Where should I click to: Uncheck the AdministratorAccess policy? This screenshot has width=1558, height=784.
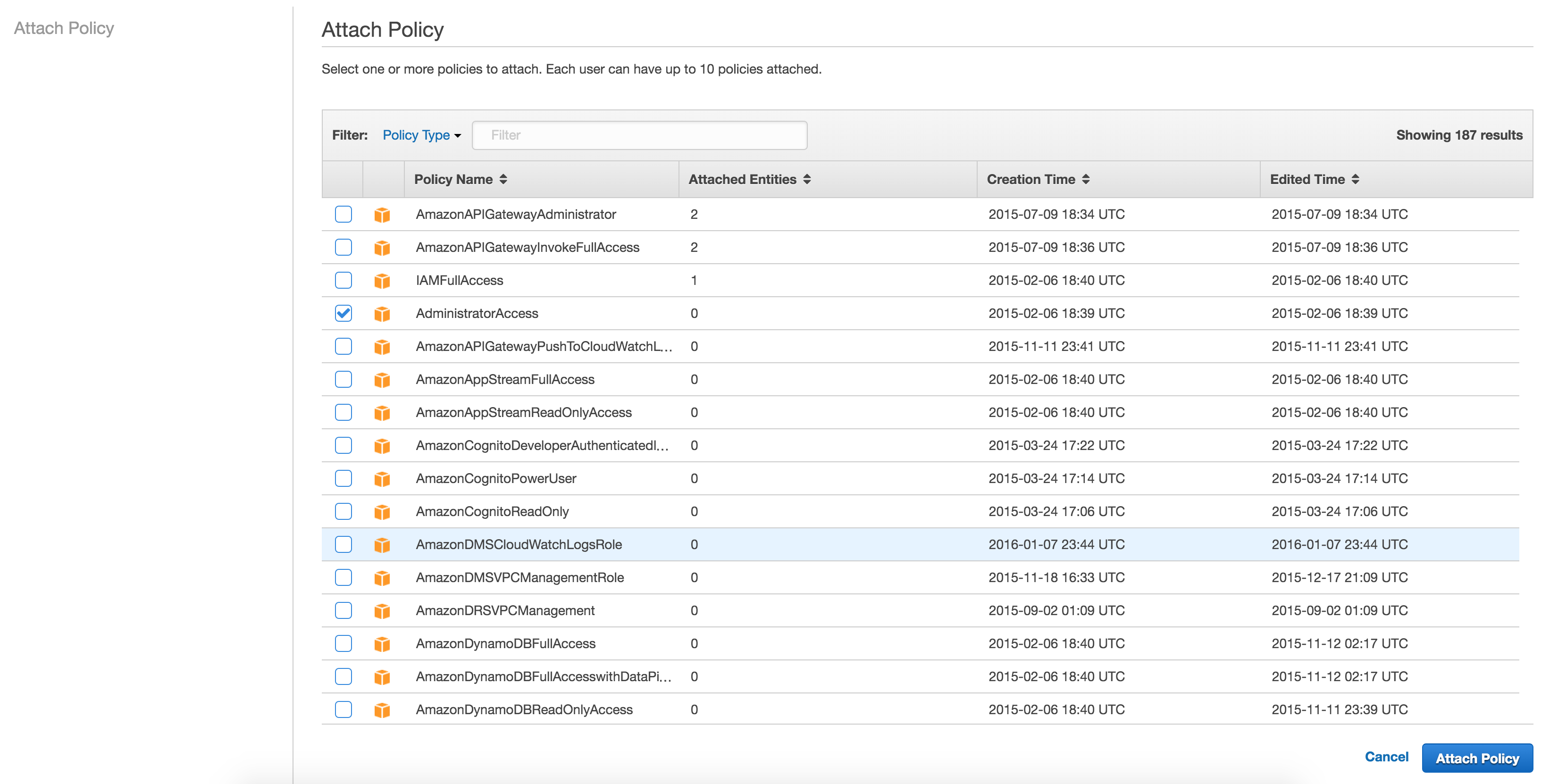coord(343,313)
